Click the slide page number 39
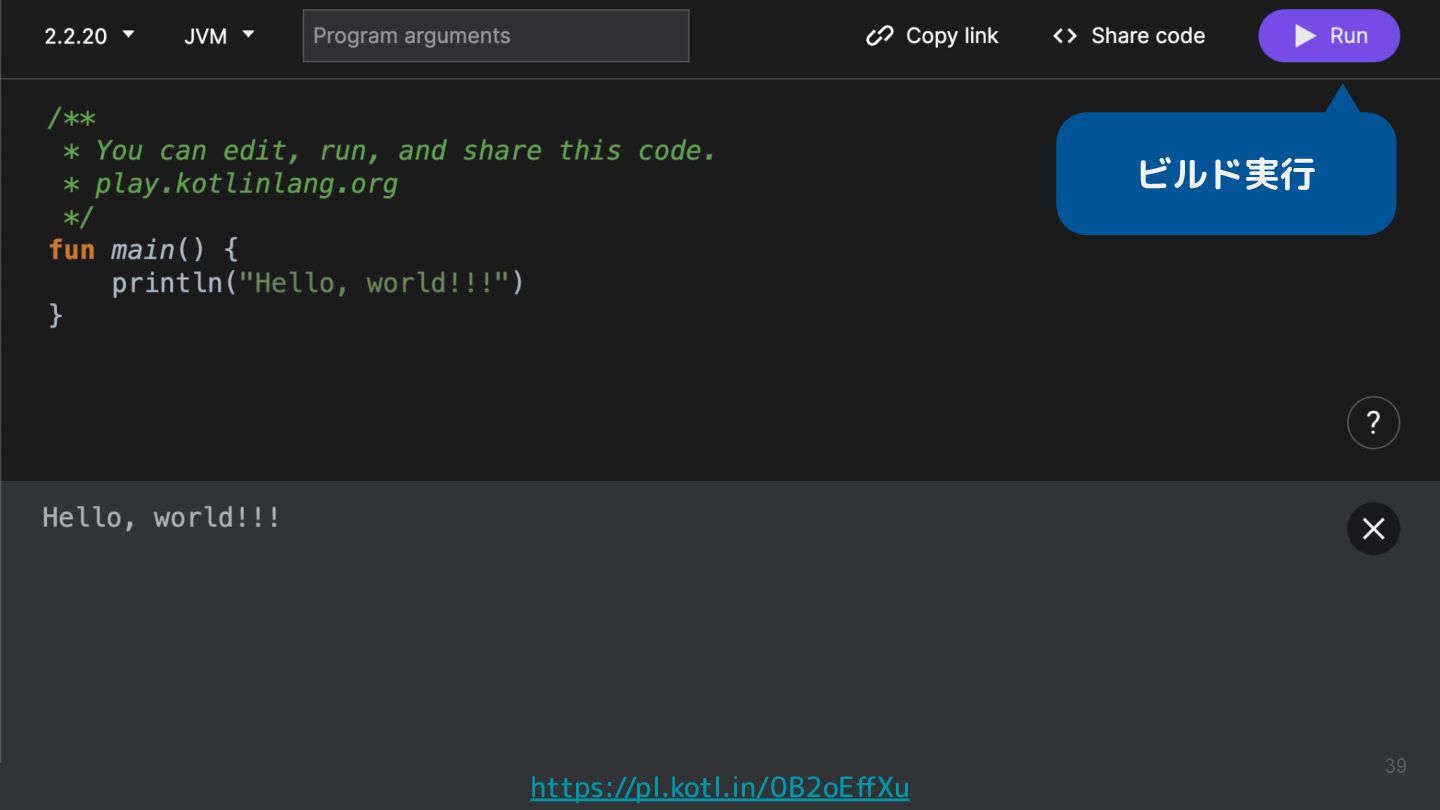Screen dimensions: 1440x810 pyautogui.click(x=1395, y=766)
